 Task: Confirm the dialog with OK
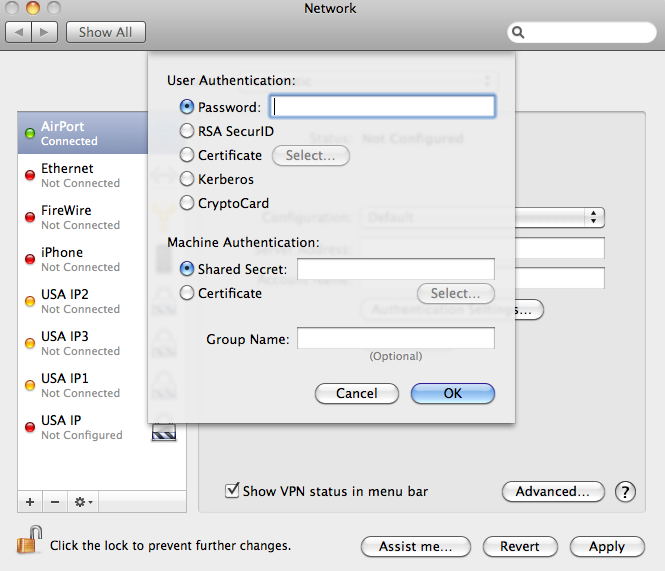click(x=453, y=393)
